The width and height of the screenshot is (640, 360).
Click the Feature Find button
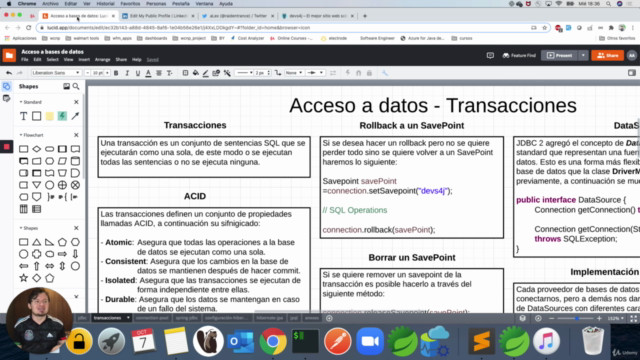coord(519,56)
